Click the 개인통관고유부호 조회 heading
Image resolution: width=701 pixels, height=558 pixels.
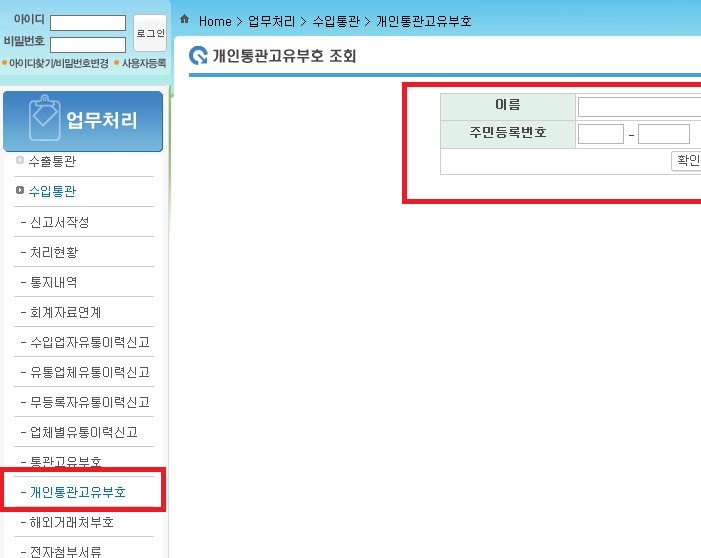point(284,56)
